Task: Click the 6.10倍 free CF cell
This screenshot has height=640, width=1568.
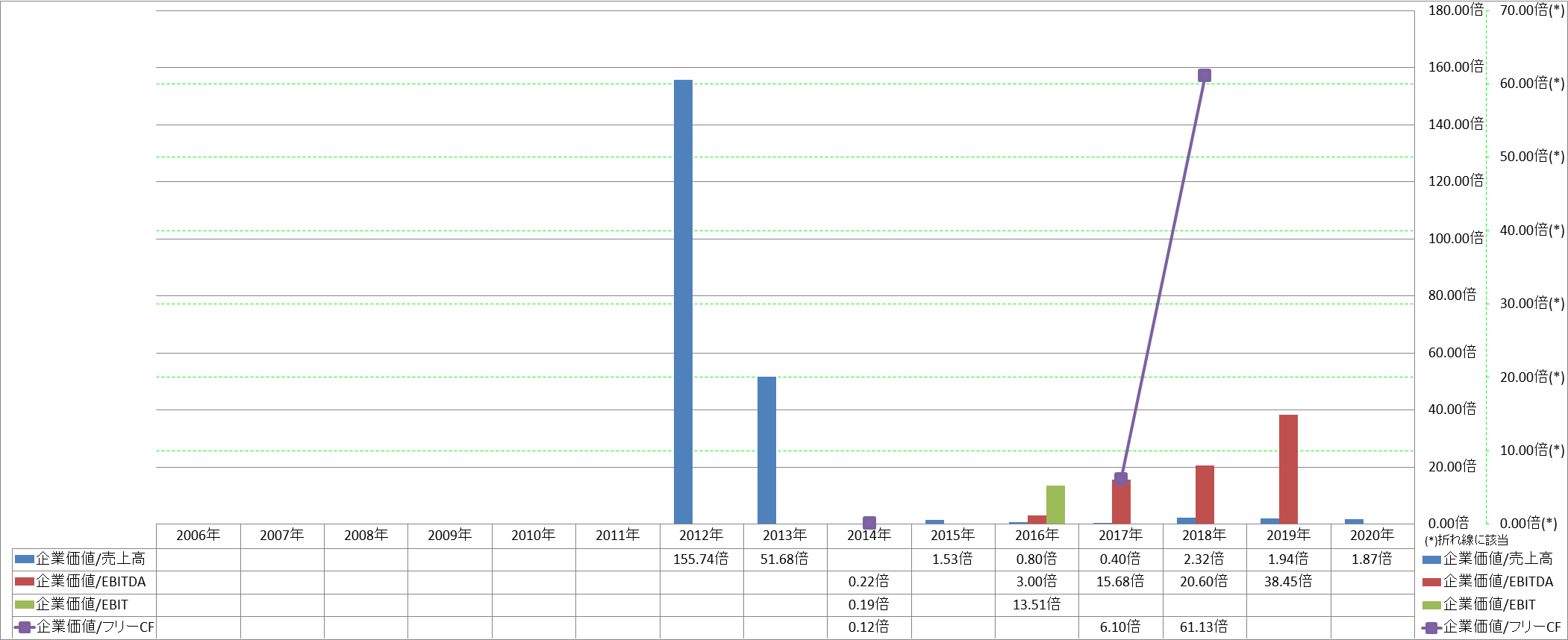Action: click(x=1120, y=627)
